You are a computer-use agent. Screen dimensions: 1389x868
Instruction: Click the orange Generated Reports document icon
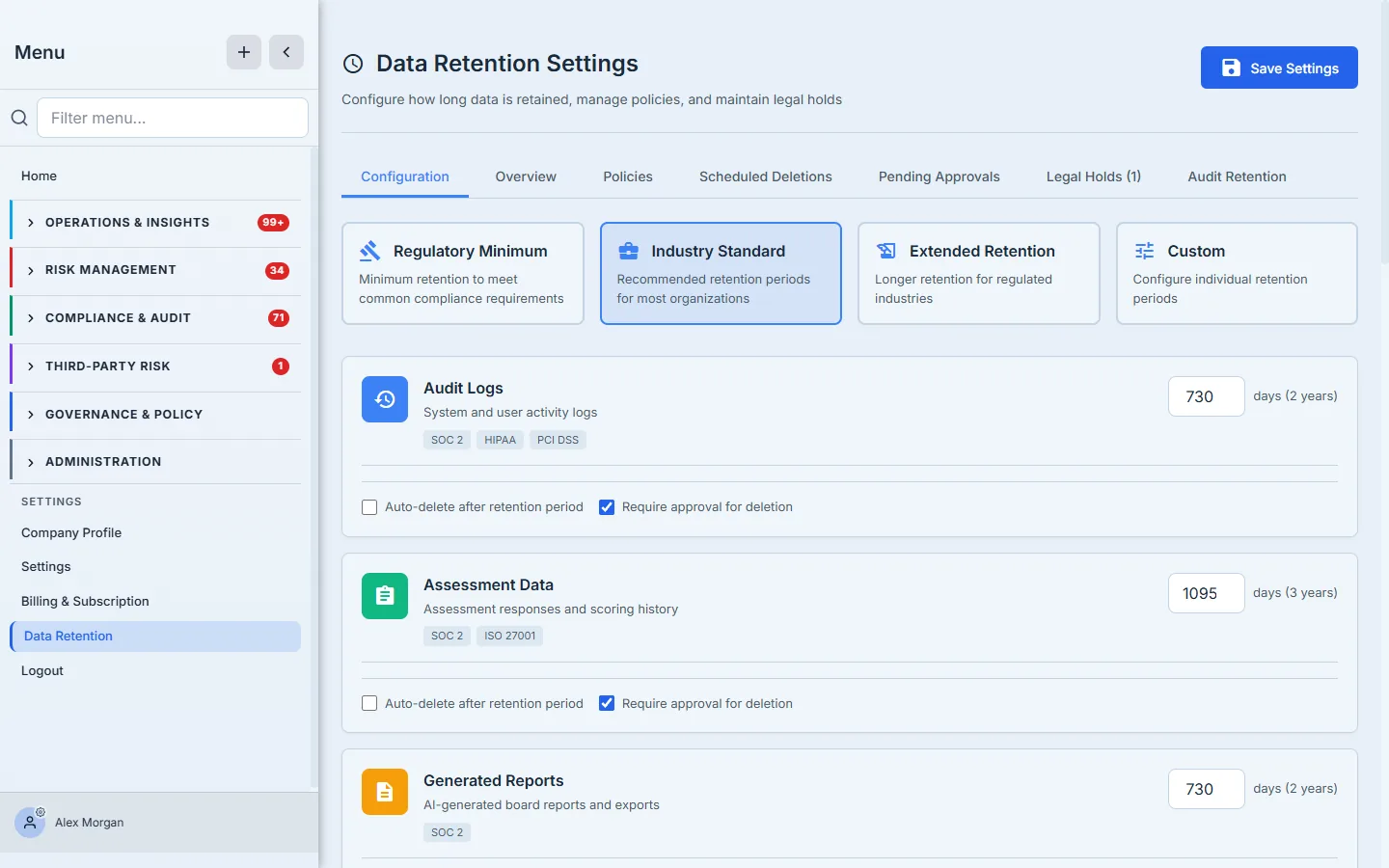385,792
